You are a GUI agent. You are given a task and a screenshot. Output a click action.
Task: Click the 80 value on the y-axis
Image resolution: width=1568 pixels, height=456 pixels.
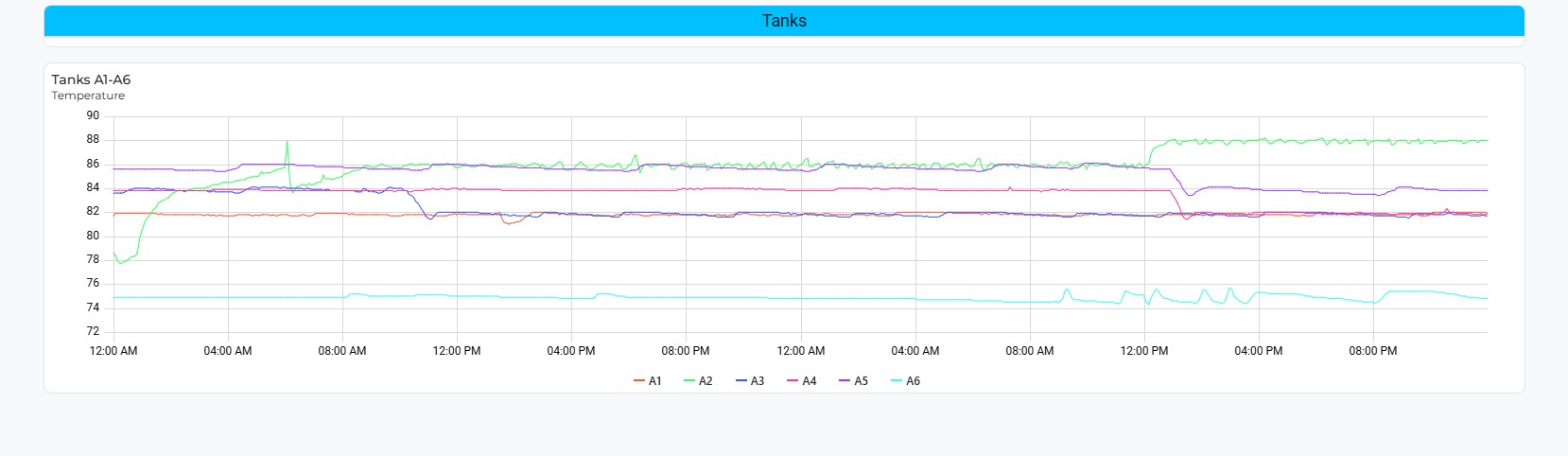(93, 236)
